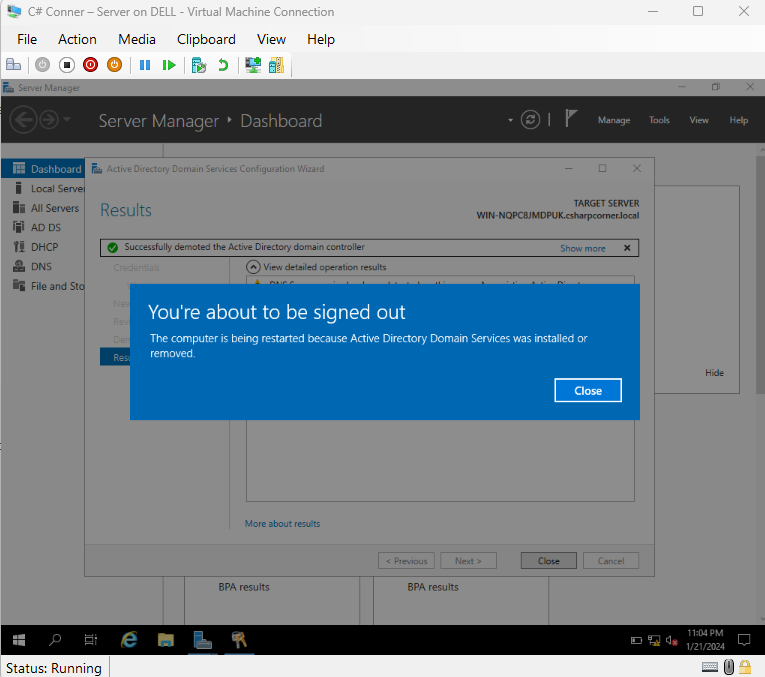Click Show more in the demotion message
The height and width of the screenshot is (677, 765).
pos(583,248)
